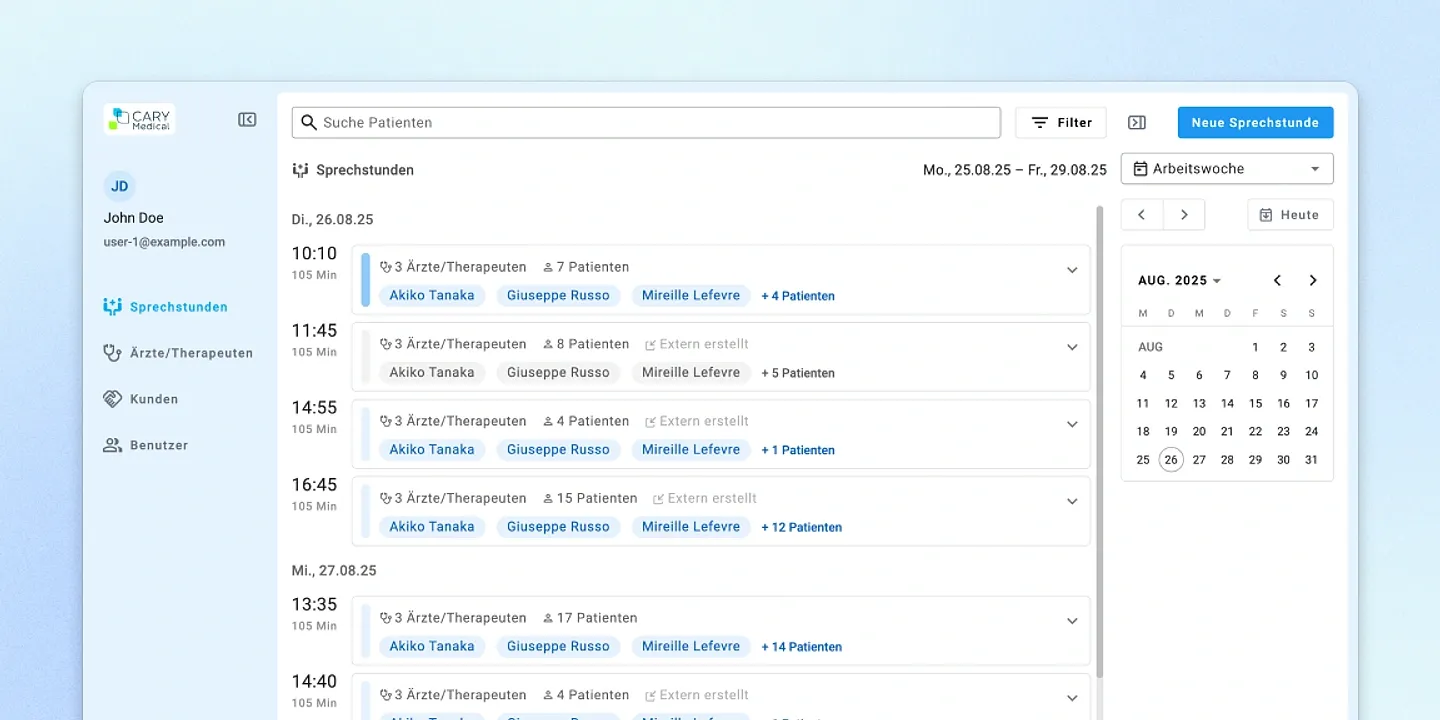The width and height of the screenshot is (1440, 720).
Task: Click the CARY Medical logo
Action: click(x=139, y=119)
